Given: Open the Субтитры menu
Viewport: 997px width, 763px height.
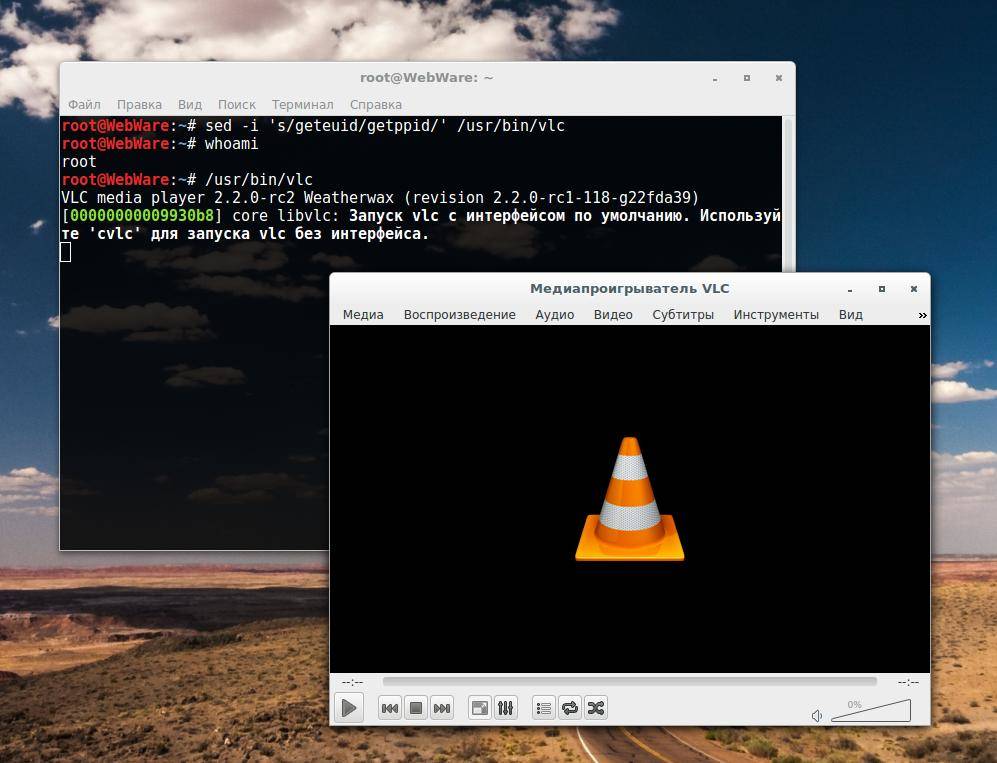Looking at the screenshot, I should click(683, 315).
